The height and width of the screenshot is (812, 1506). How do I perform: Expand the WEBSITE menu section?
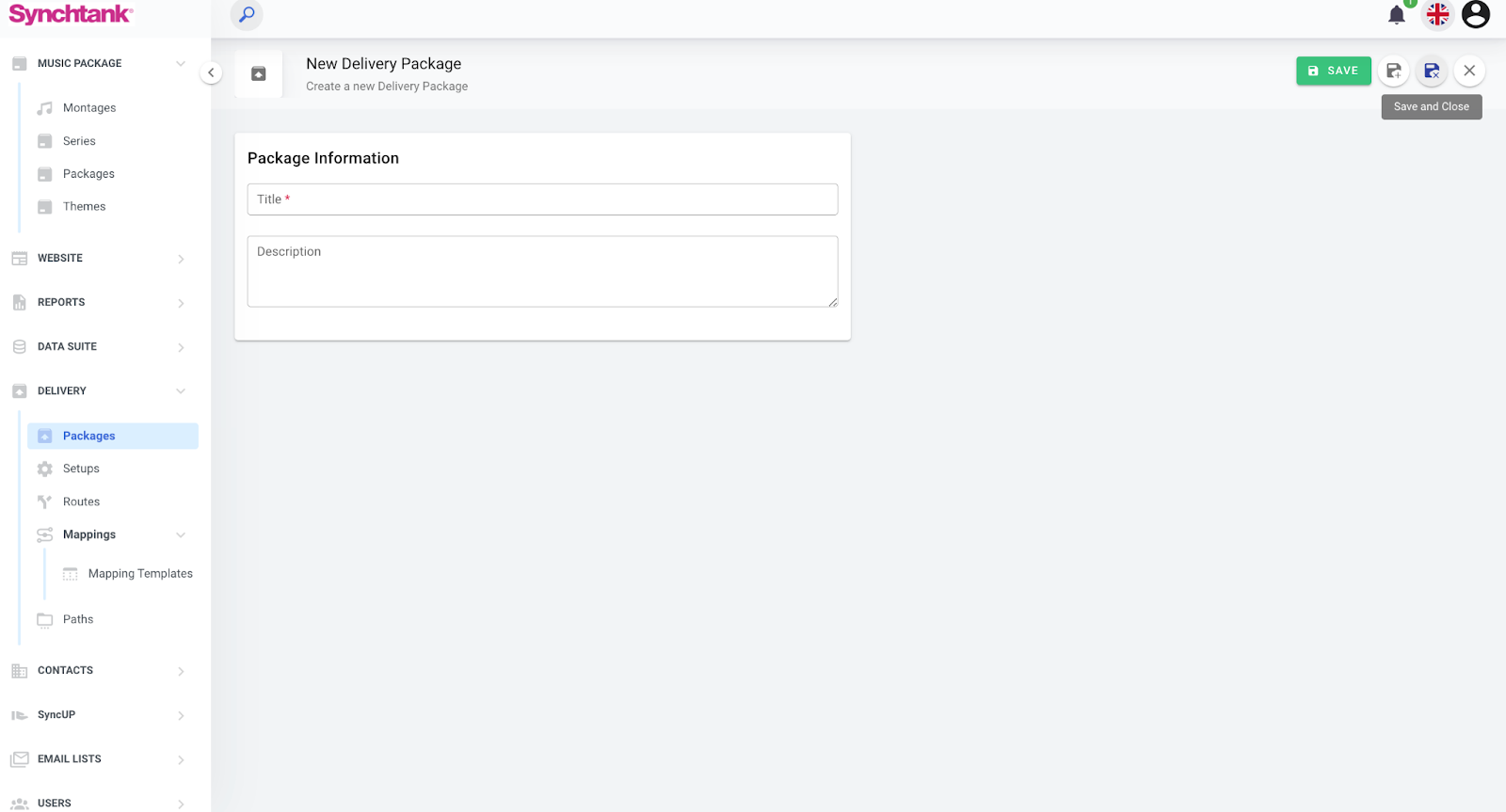[x=181, y=259]
